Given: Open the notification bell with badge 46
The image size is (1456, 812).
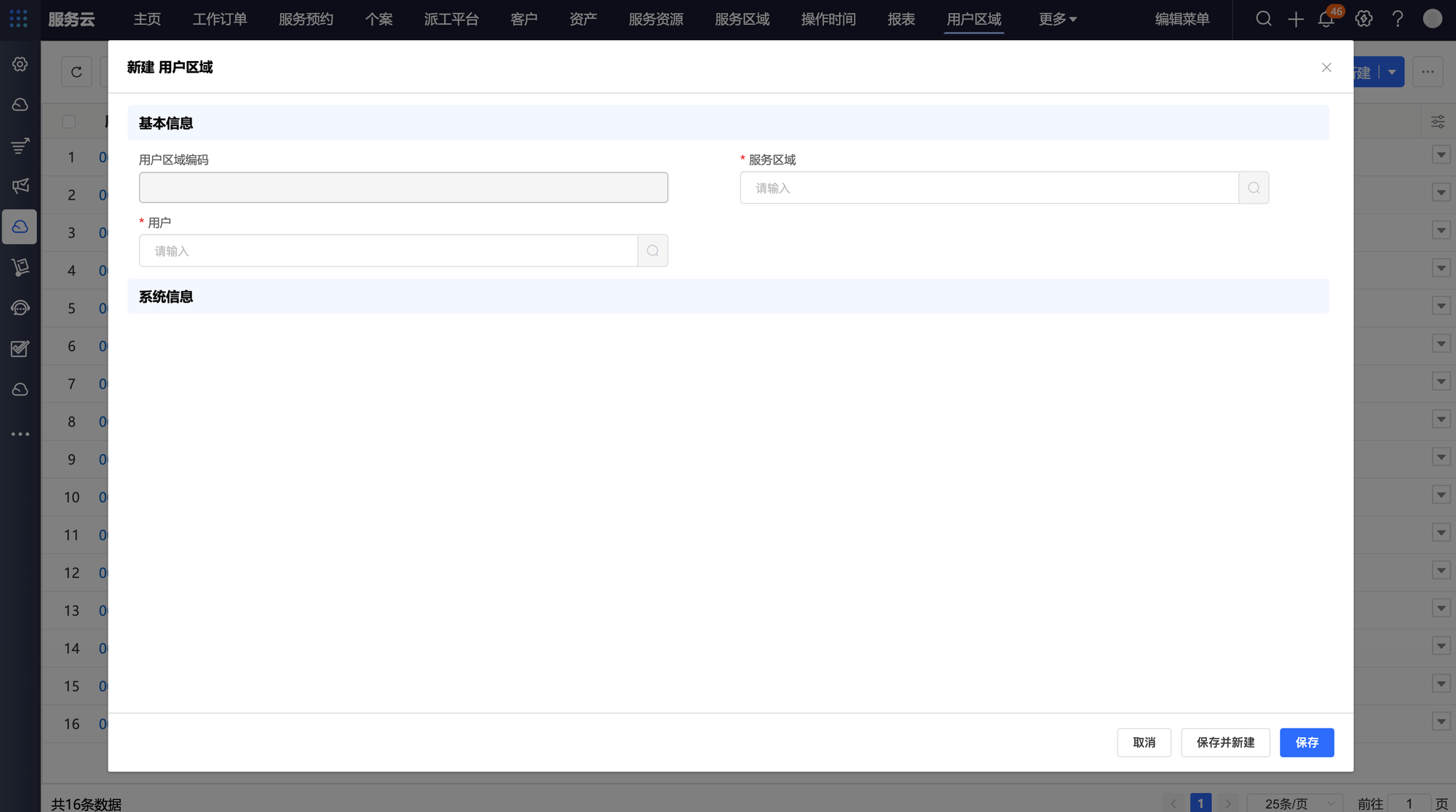Looking at the screenshot, I should point(1326,20).
